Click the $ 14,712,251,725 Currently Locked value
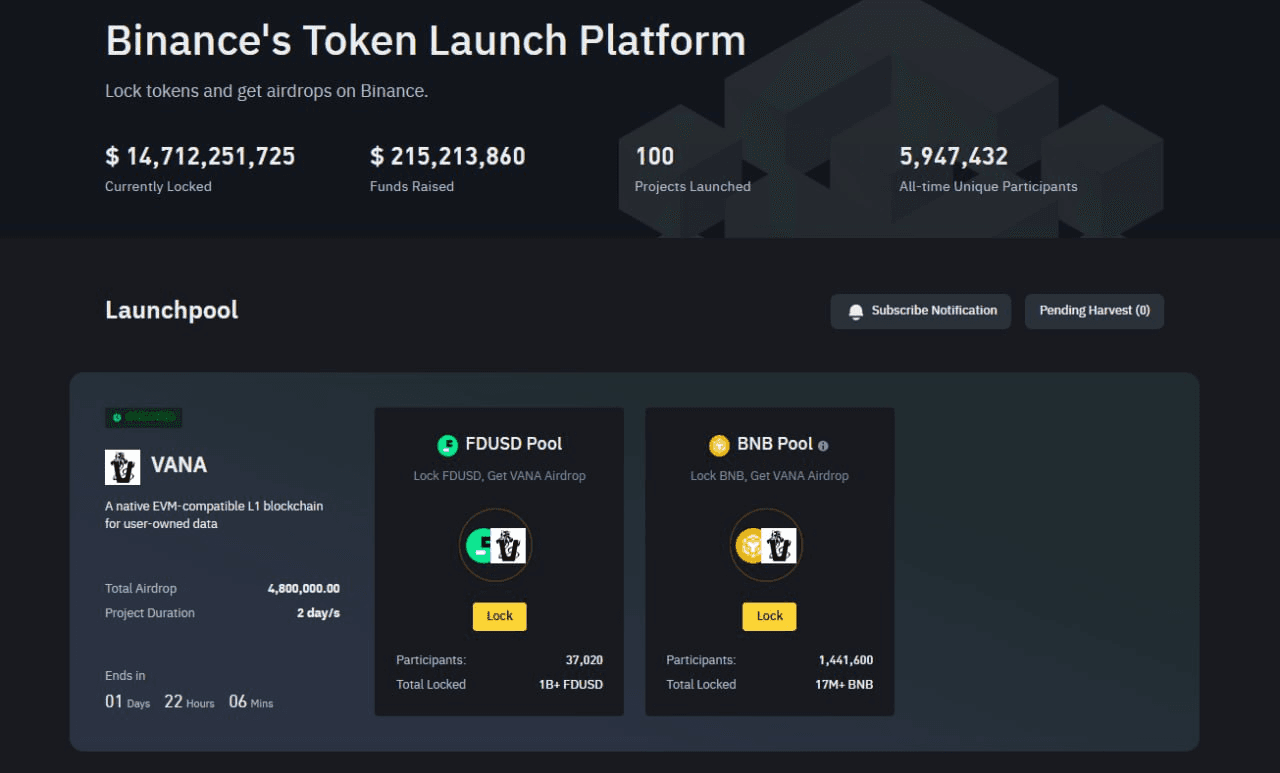The width and height of the screenshot is (1280, 773). pos(200,156)
